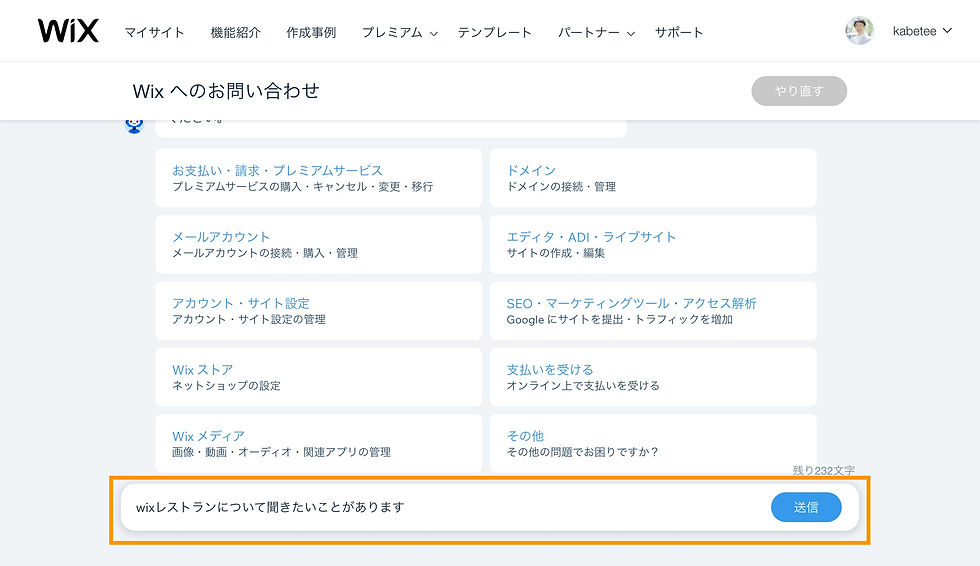Expand the プレミアム dropdown menu
980x566 pixels.
(400, 32)
